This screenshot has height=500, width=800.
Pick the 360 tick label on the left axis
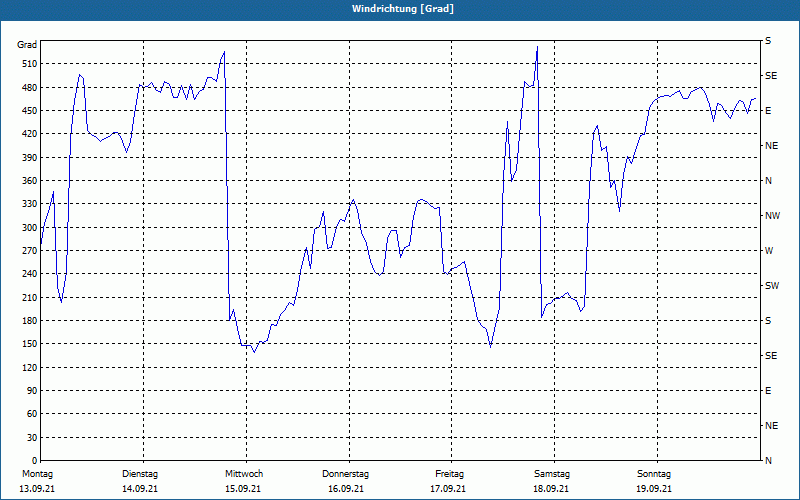pyautogui.click(x=30, y=181)
